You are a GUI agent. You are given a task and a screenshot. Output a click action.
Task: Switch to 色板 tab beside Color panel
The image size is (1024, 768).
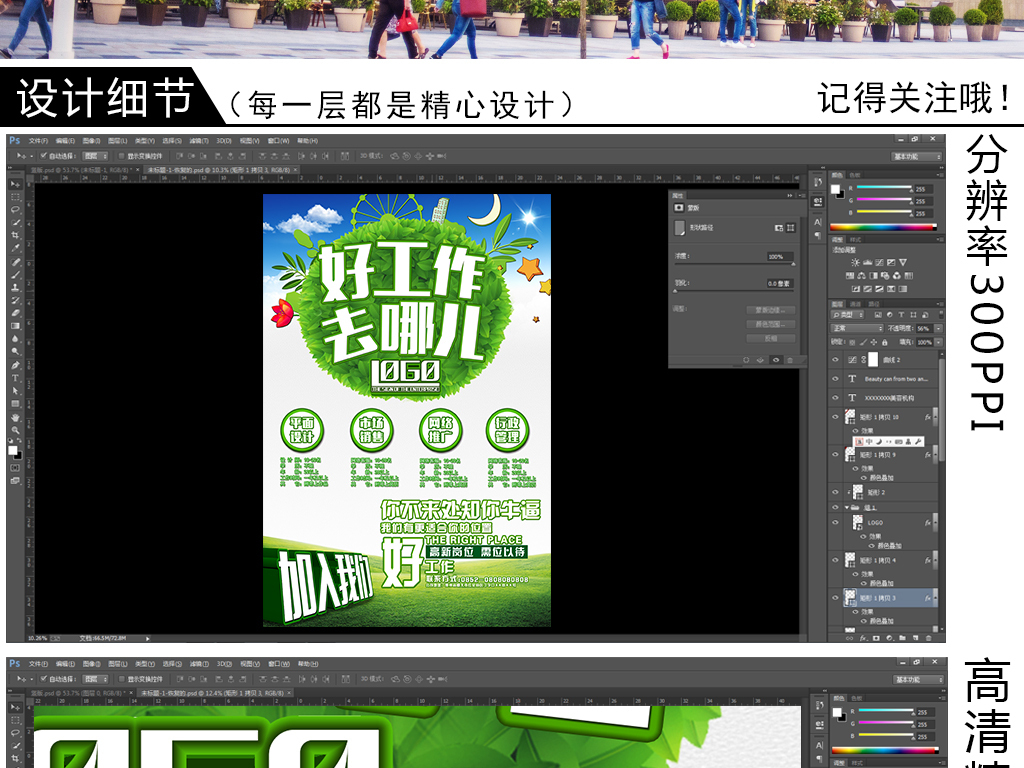(x=855, y=175)
